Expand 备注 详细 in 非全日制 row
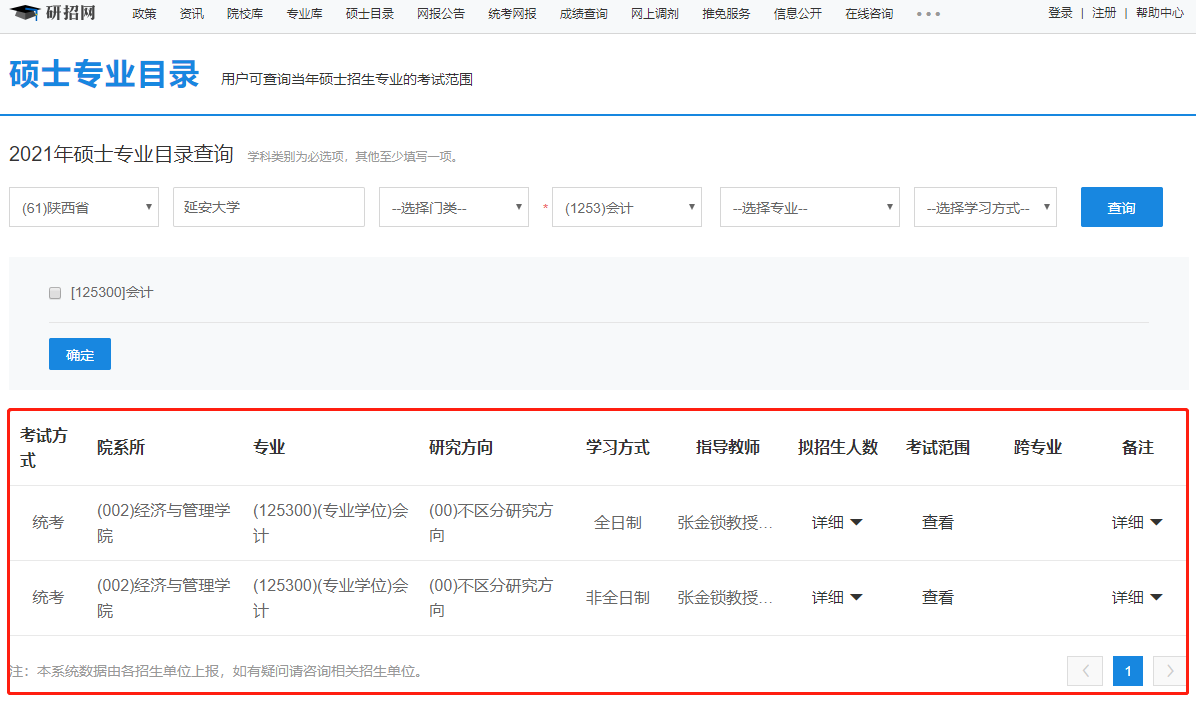Screen dimensions: 1196x724 tap(1137, 597)
